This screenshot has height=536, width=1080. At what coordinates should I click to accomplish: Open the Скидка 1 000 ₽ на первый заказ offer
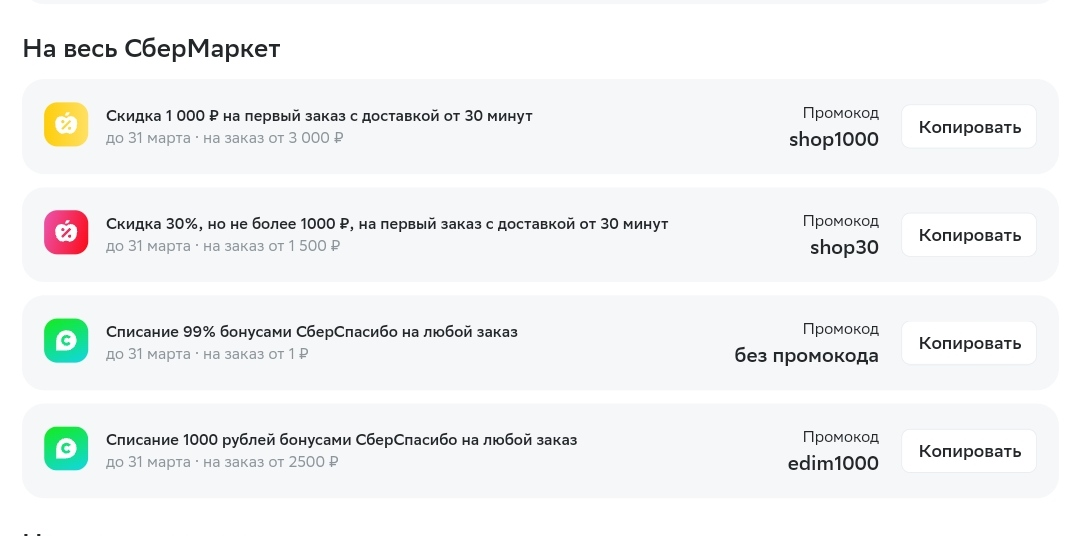319,116
